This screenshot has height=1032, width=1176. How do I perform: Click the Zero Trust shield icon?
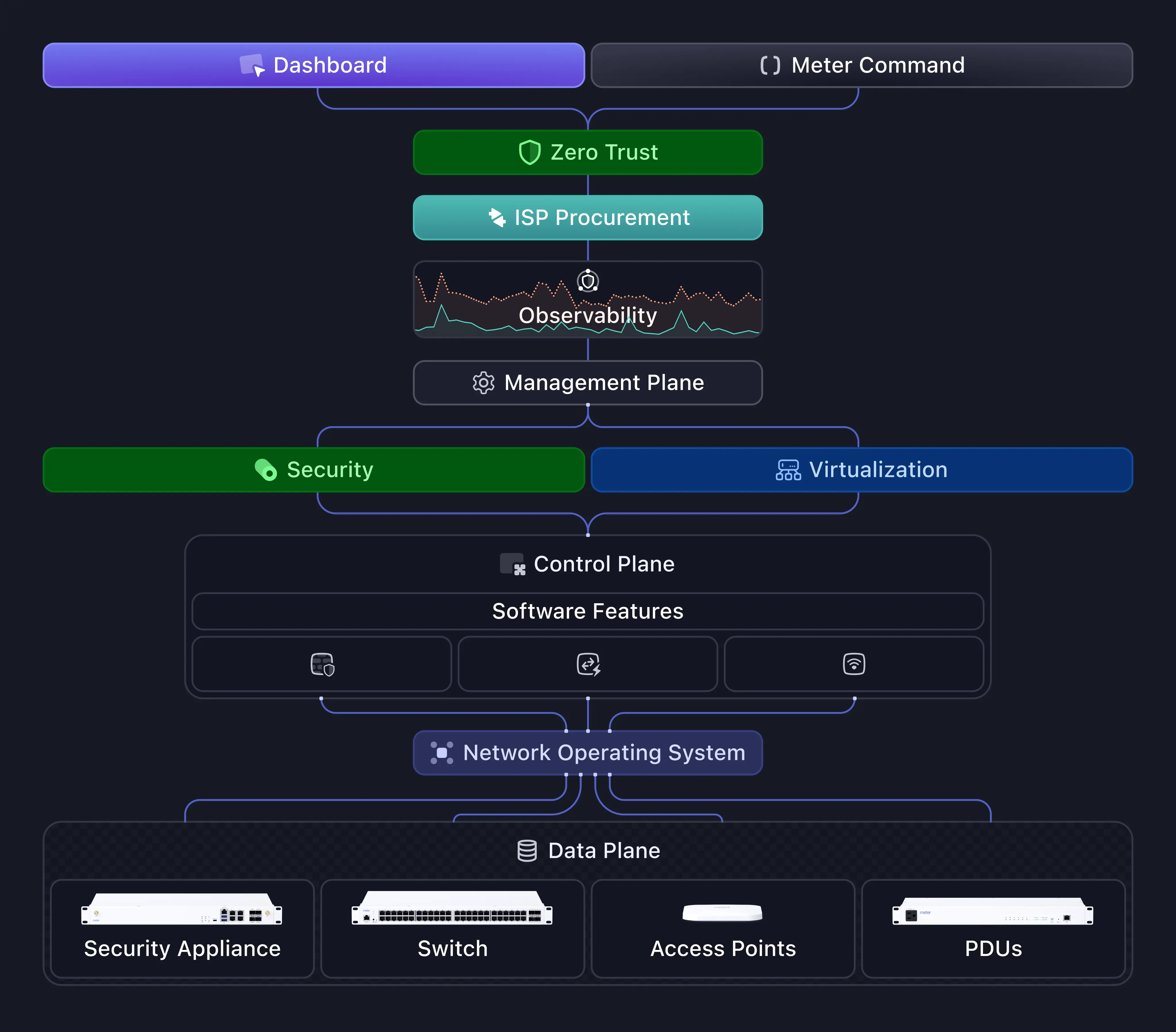click(x=529, y=152)
